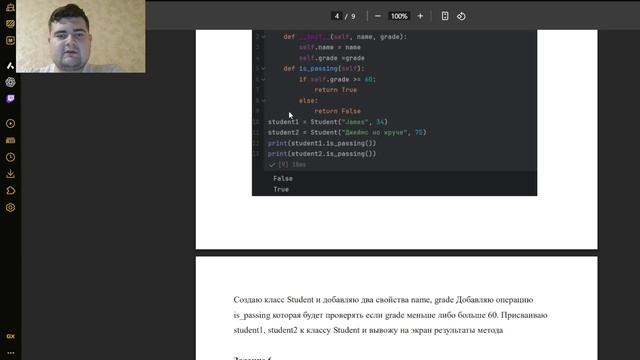Screen dimensions: 640x360
Task: Click the 'print(student1.is_passing())' code line
Action: coord(322,143)
